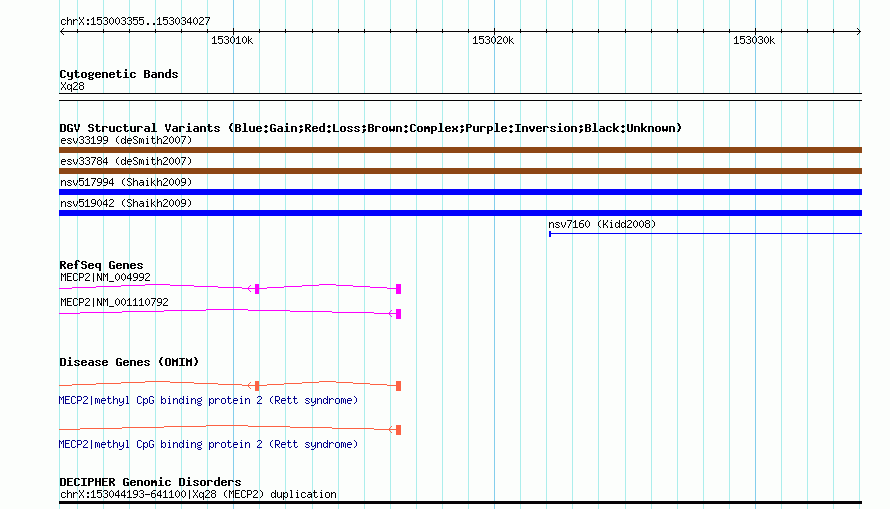Click the left arrow end of the ruler

[x=62, y=31]
